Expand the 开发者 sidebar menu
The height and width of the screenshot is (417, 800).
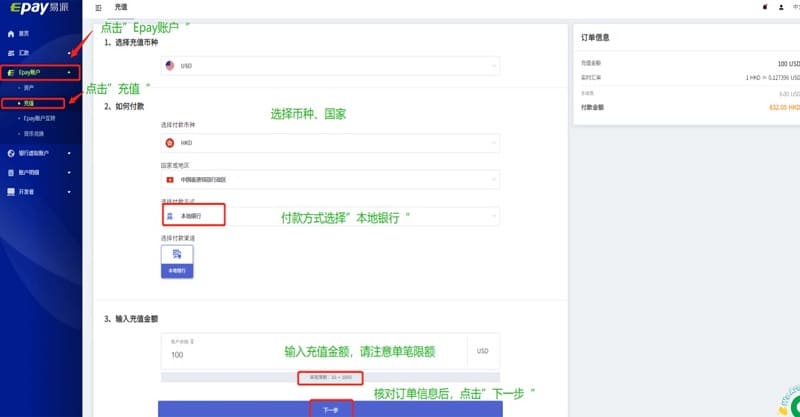(x=40, y=192)
